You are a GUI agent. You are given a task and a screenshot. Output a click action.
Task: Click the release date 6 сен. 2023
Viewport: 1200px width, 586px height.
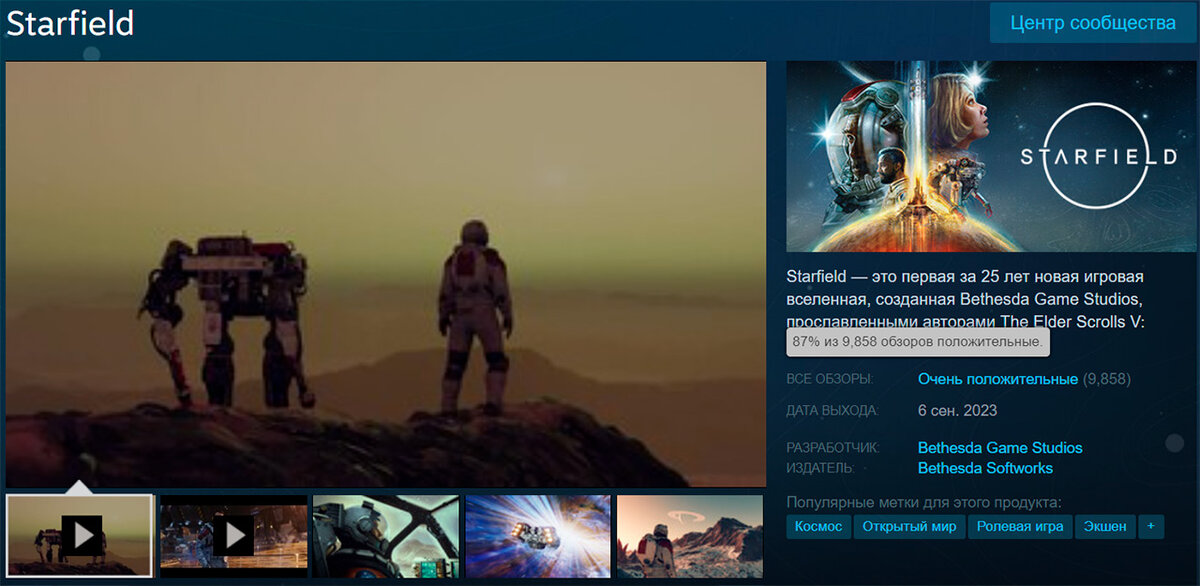(957, 411)
